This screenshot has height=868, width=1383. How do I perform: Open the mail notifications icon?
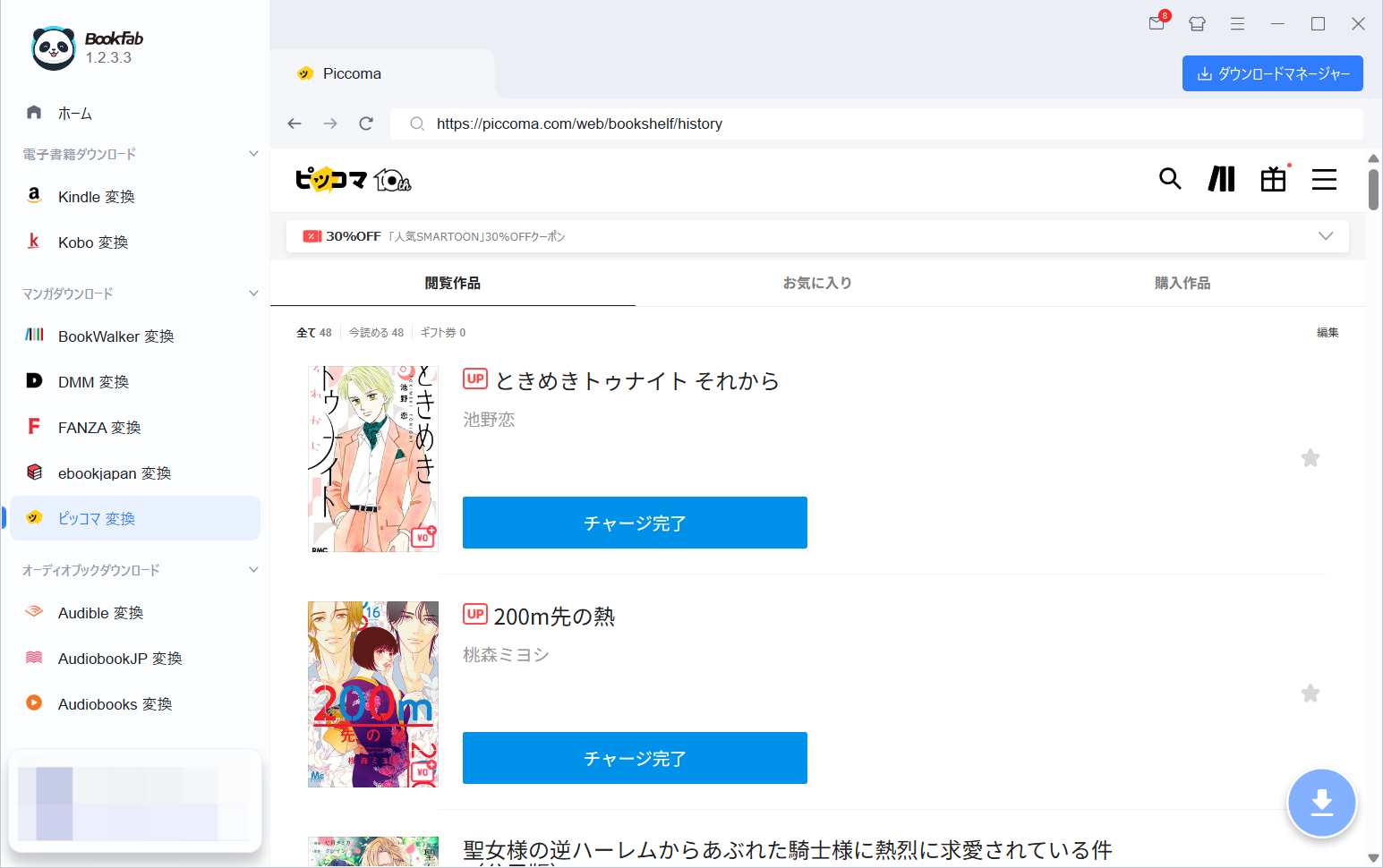[1157, 23]
